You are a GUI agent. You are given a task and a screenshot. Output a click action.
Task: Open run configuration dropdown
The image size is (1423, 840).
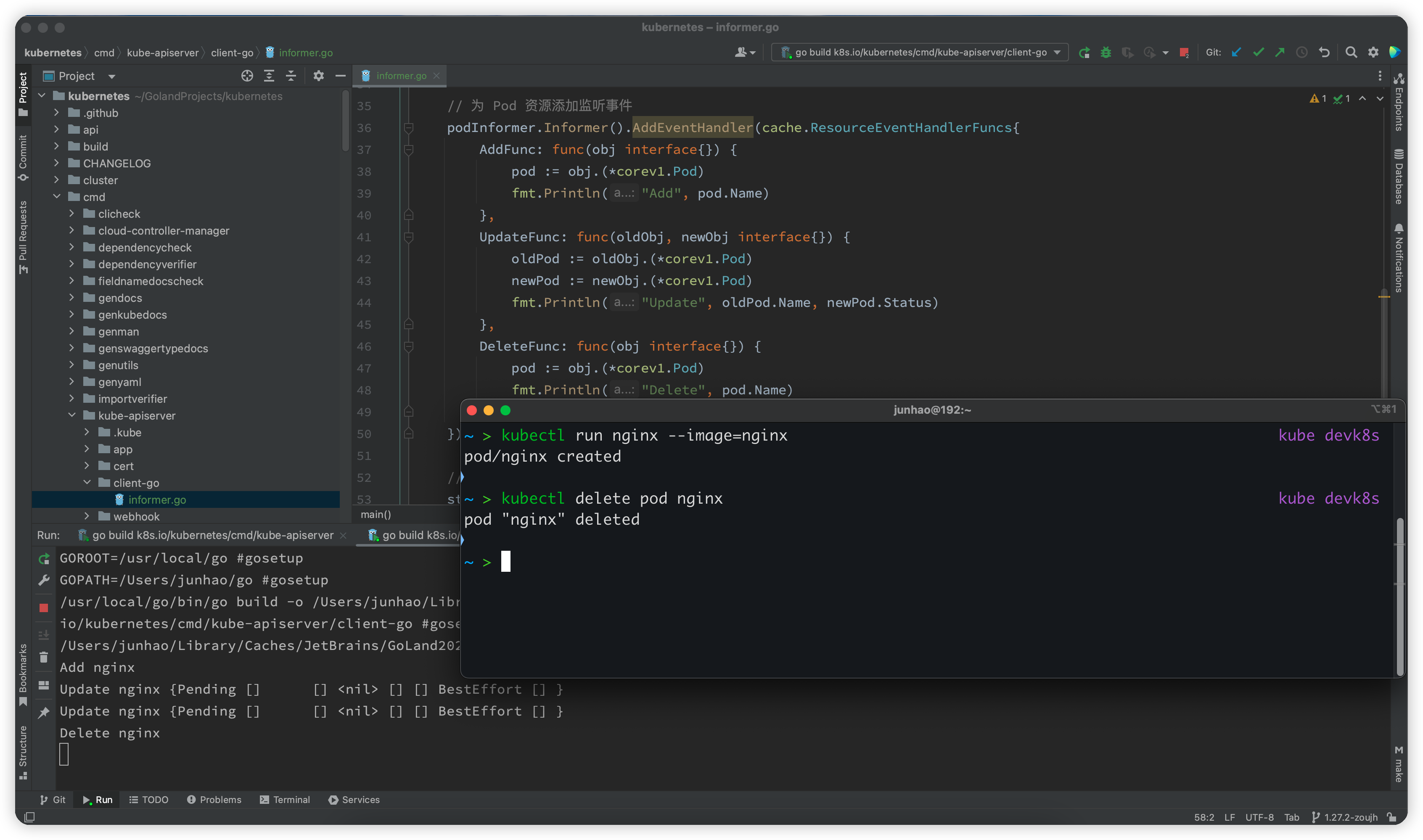[x=920, y=53]
